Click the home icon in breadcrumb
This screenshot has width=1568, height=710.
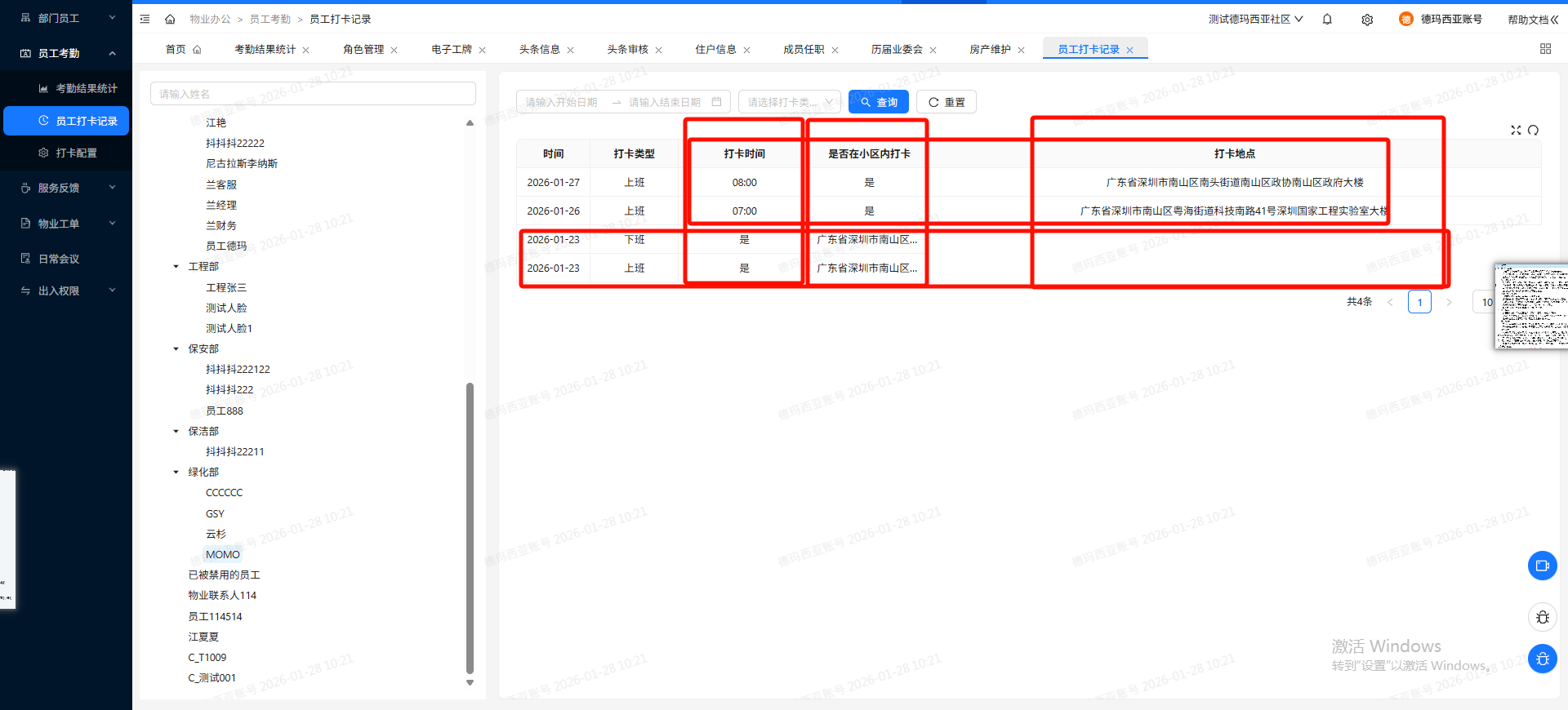[170, 19]
